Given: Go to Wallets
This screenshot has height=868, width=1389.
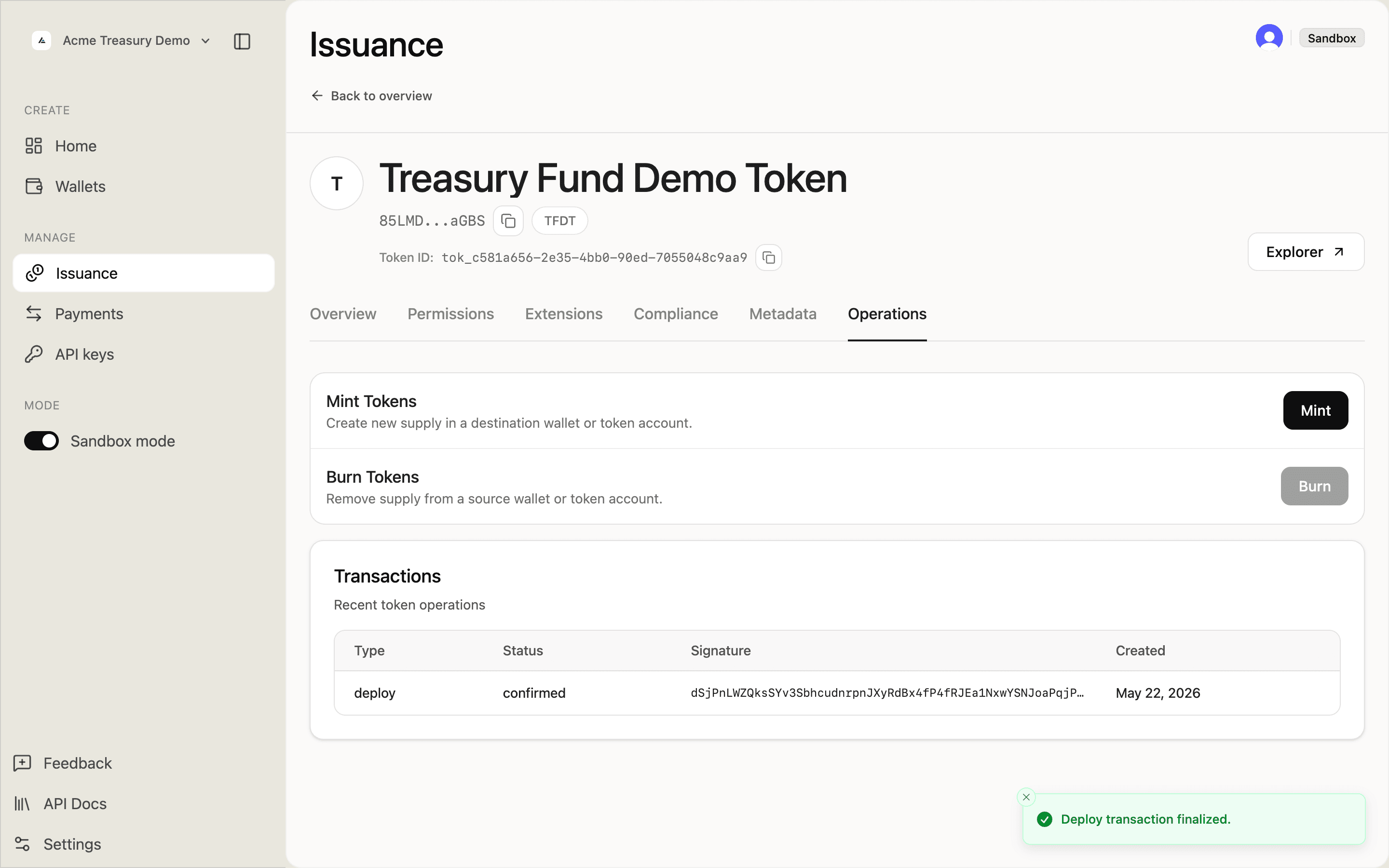Looking at the screenshot, I should pos(144,187).
